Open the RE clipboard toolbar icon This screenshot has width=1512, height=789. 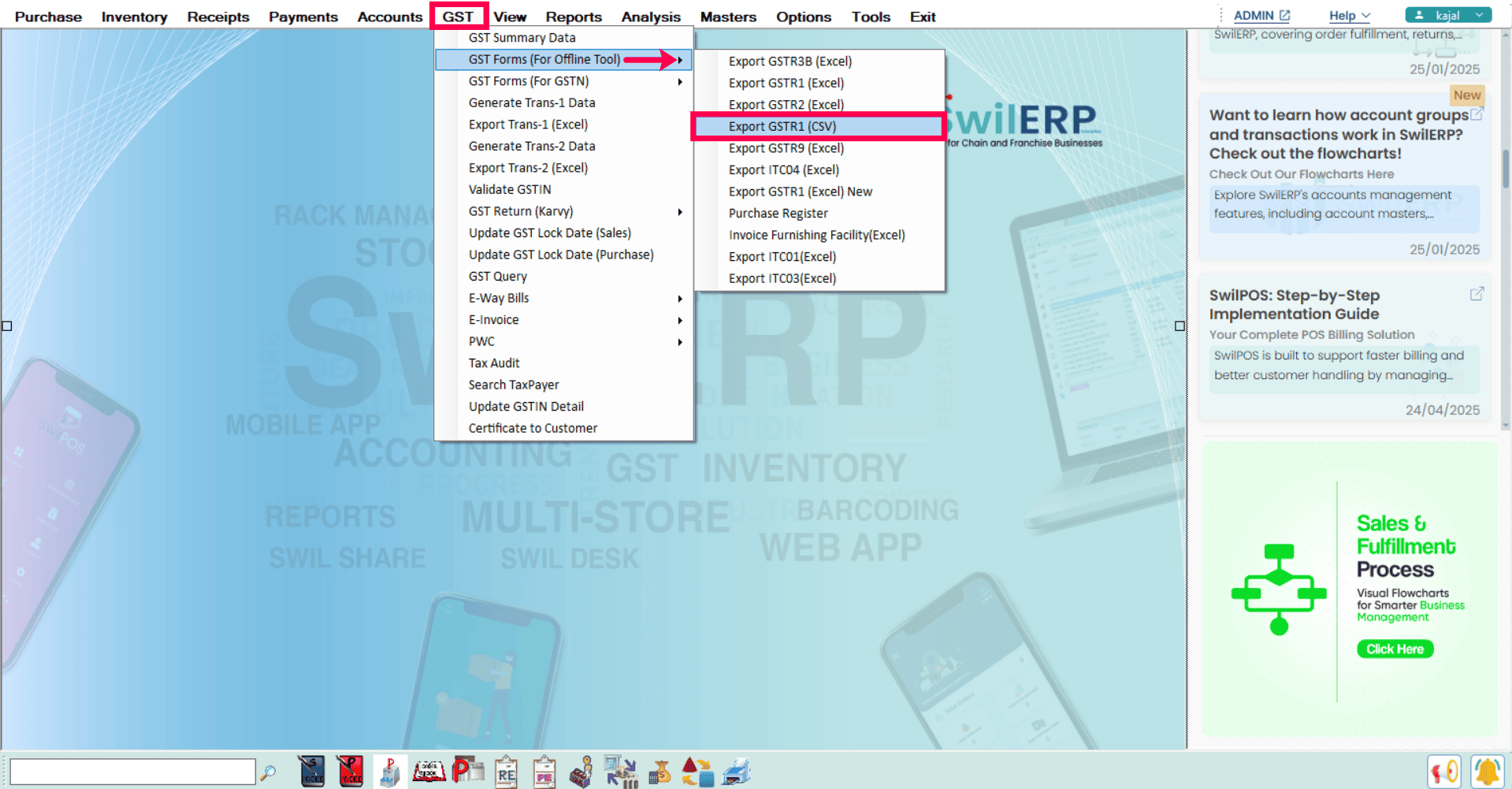506,772
